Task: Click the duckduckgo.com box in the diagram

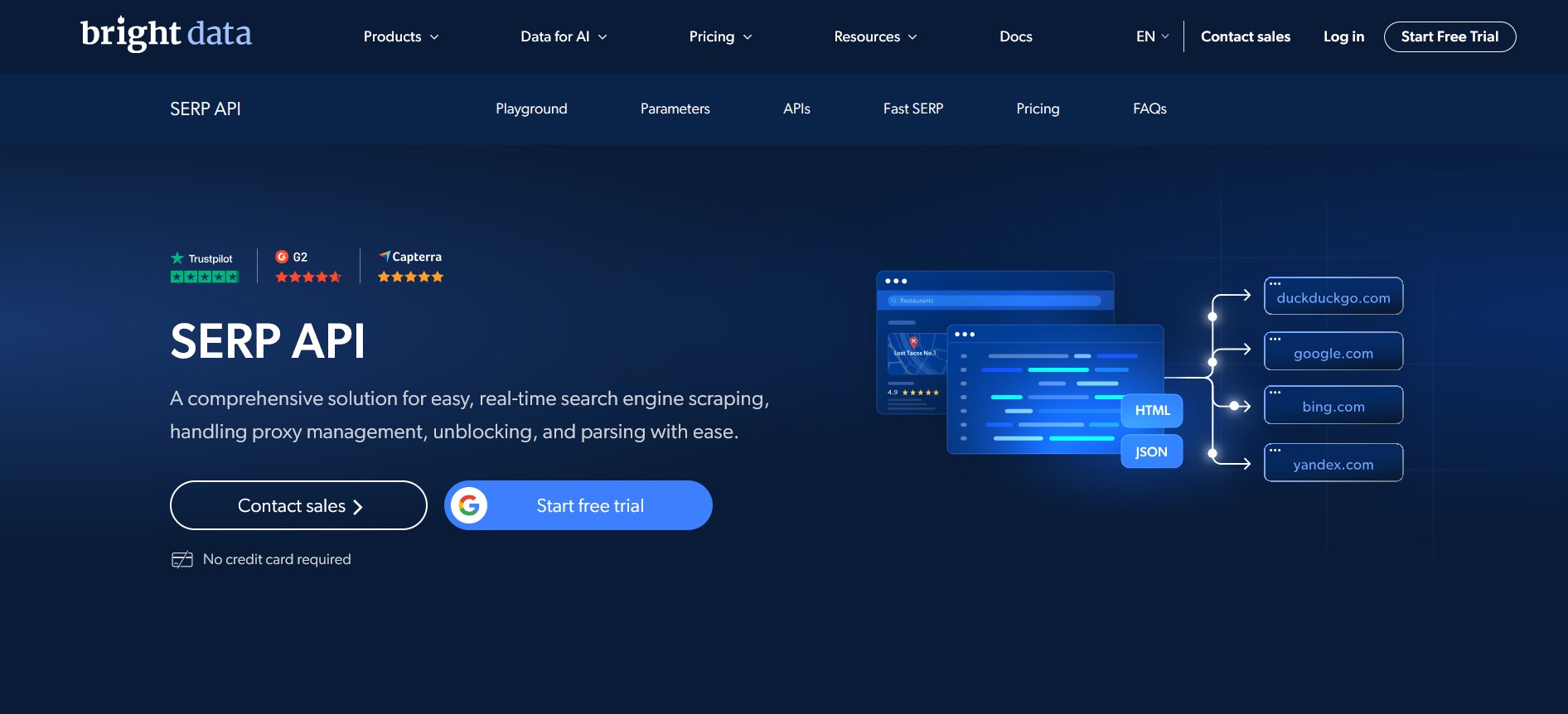Action: click(1333, 296)
